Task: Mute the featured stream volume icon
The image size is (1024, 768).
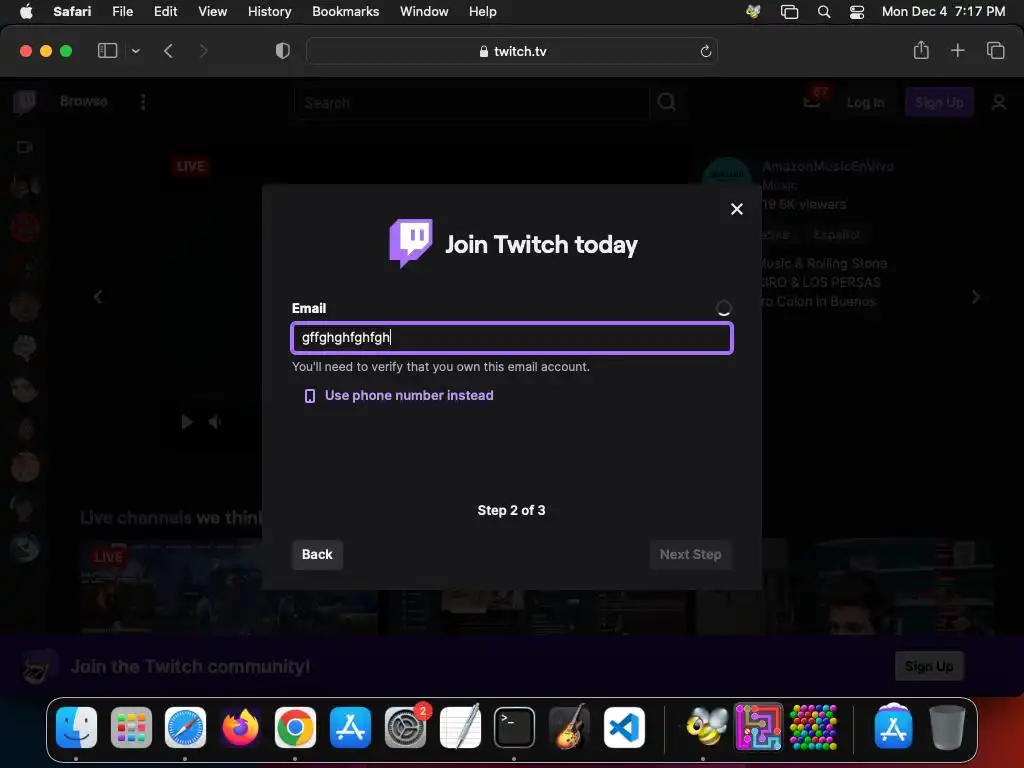Action: (x=214, y=422)
